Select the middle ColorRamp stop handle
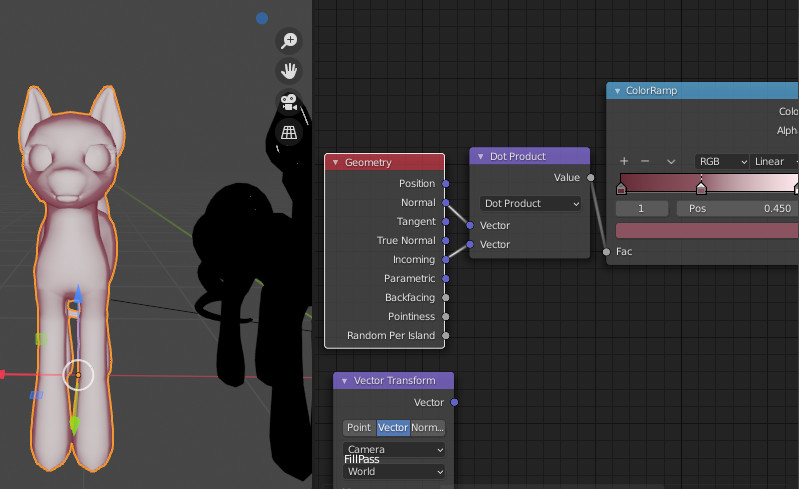The width and height of the screenshot is (799, 489). 701,187
